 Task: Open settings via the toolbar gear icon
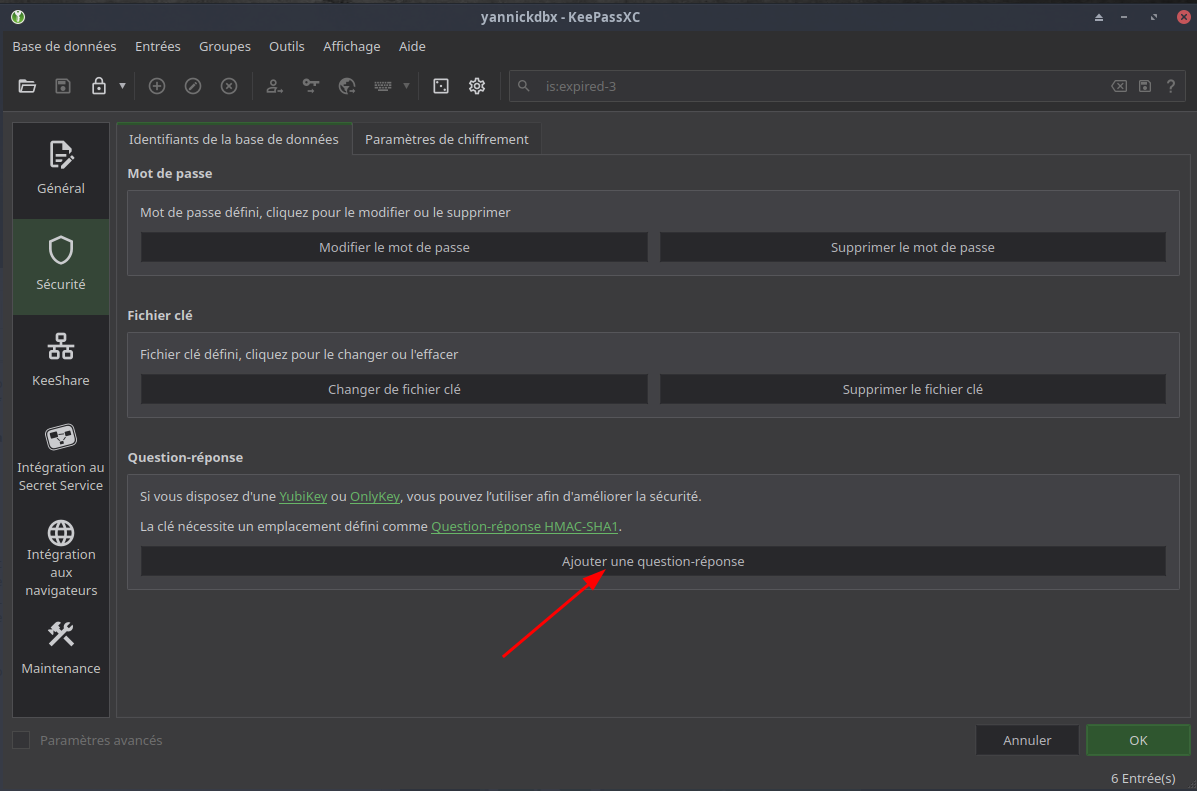pos(477,86)
